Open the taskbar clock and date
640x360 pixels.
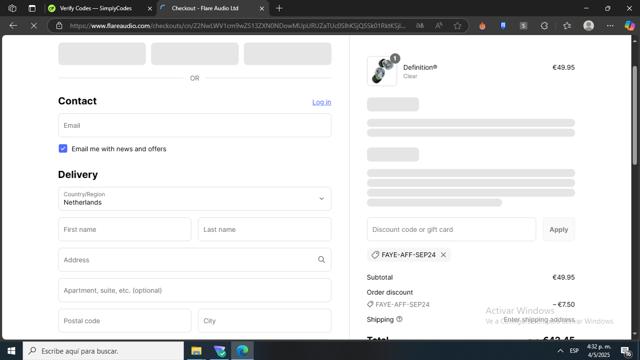(599, 351)
